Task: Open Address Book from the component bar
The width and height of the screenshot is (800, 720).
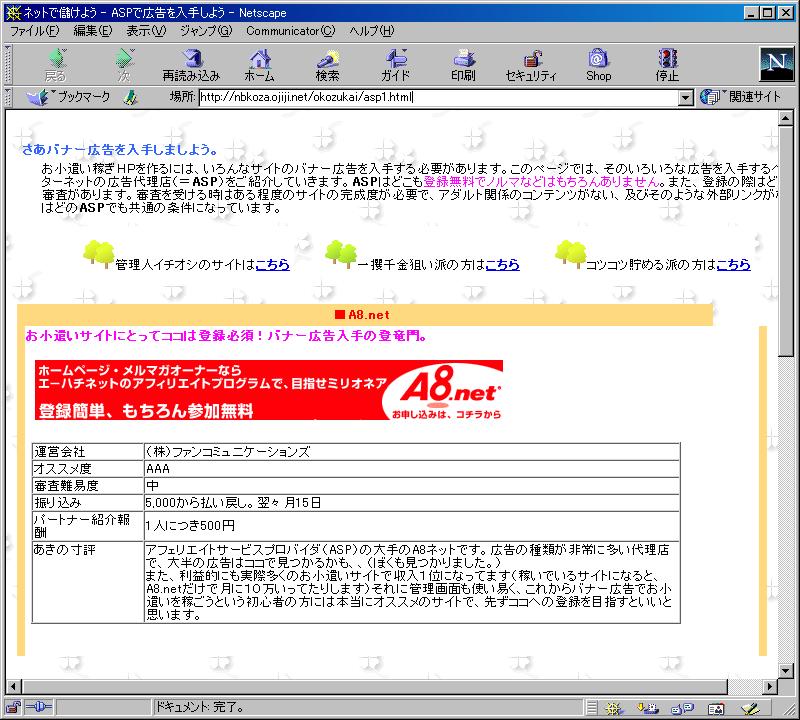Action: tap(716, 708)
